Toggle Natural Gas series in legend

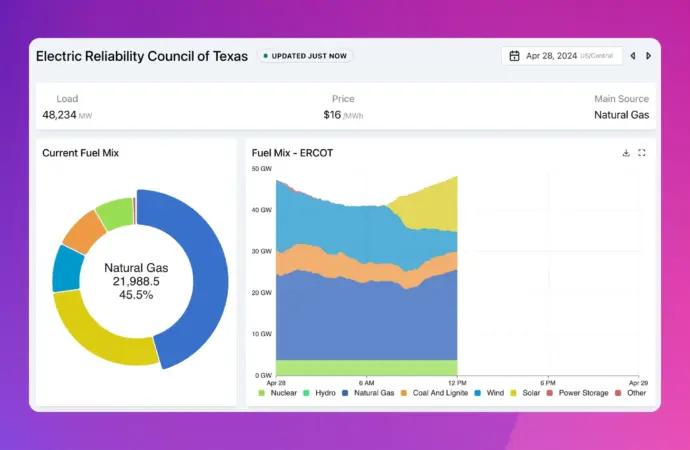[368, 393]
